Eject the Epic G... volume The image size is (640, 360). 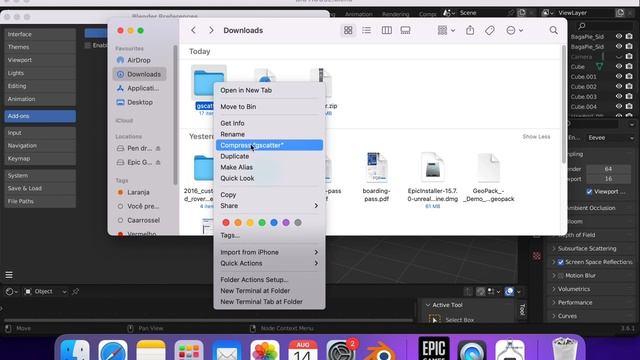pos(158,162)
